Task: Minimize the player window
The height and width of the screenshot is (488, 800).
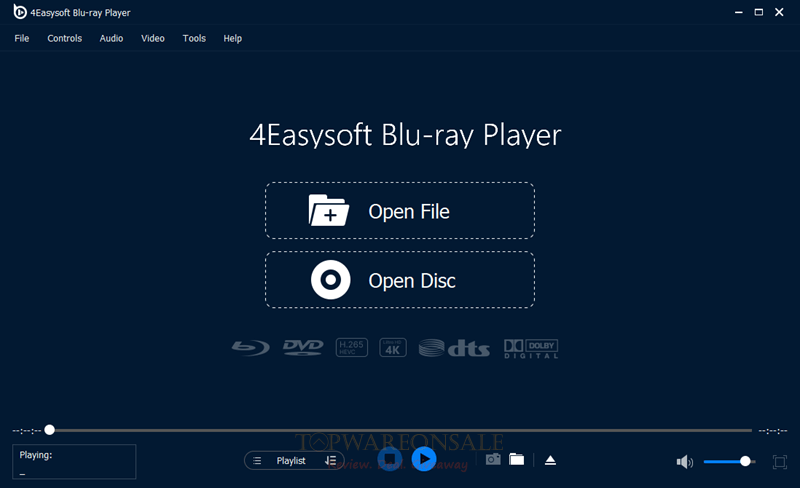Action: point(738,12)
